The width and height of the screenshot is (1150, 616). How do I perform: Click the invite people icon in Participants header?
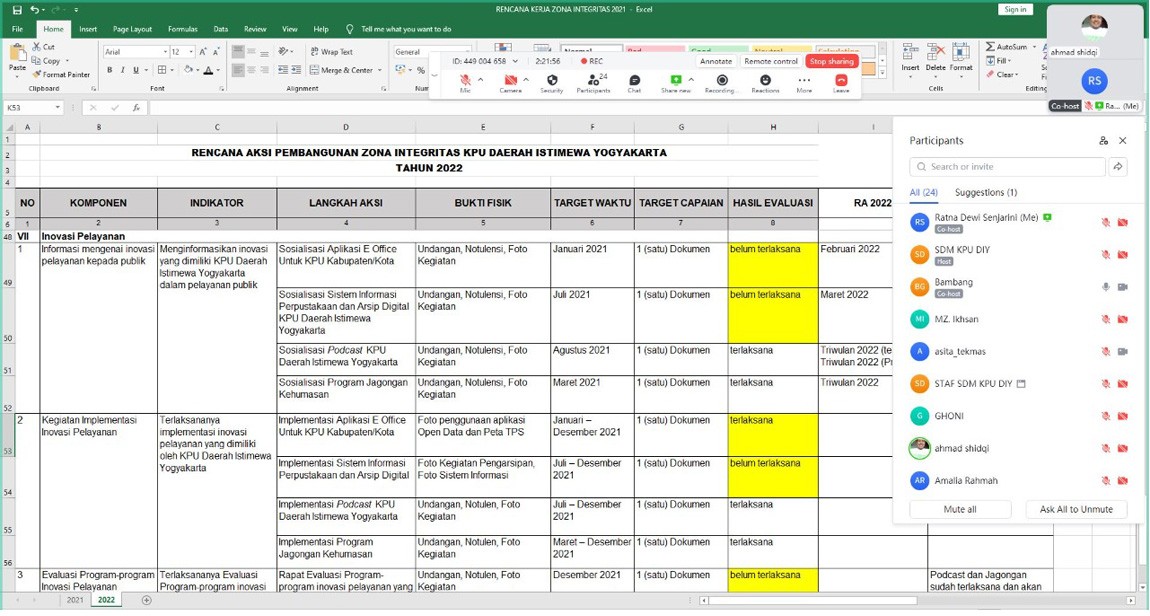point(1103,141)
